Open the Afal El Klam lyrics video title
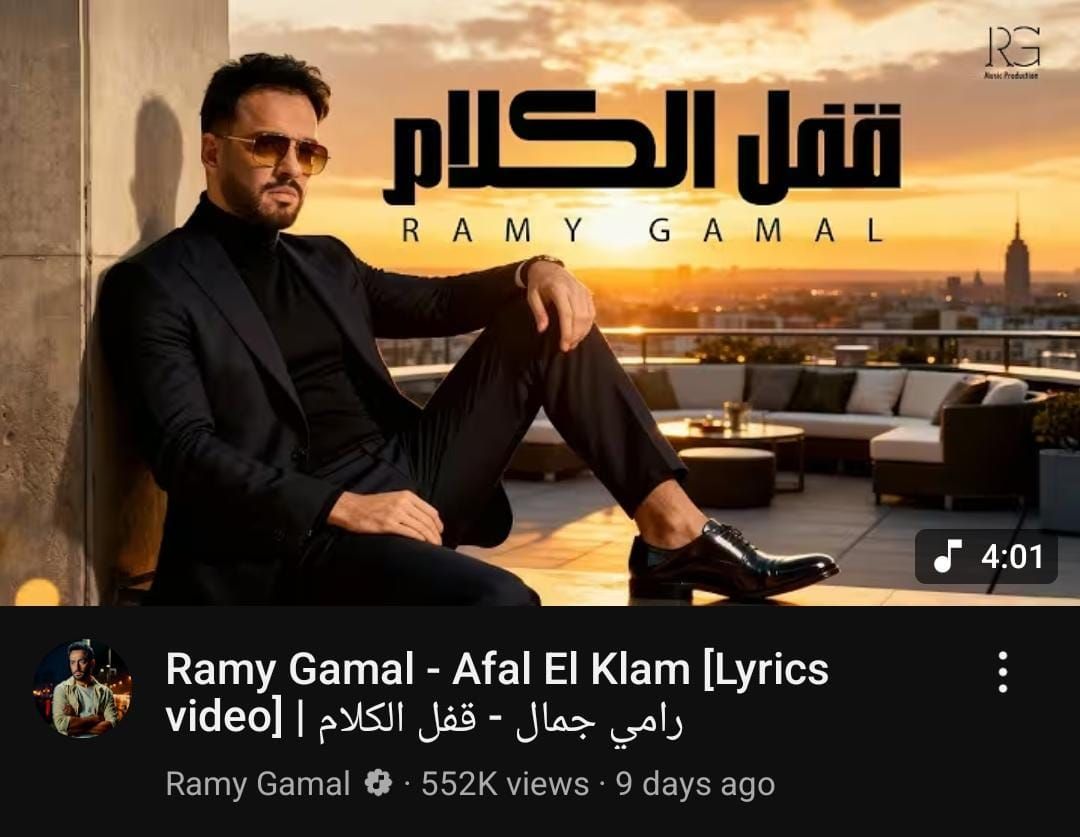The image size is (1080, 837). tap(497, 693)
